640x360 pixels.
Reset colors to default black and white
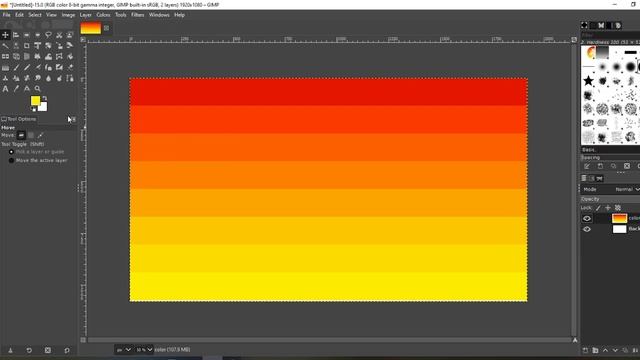point(33,109)
